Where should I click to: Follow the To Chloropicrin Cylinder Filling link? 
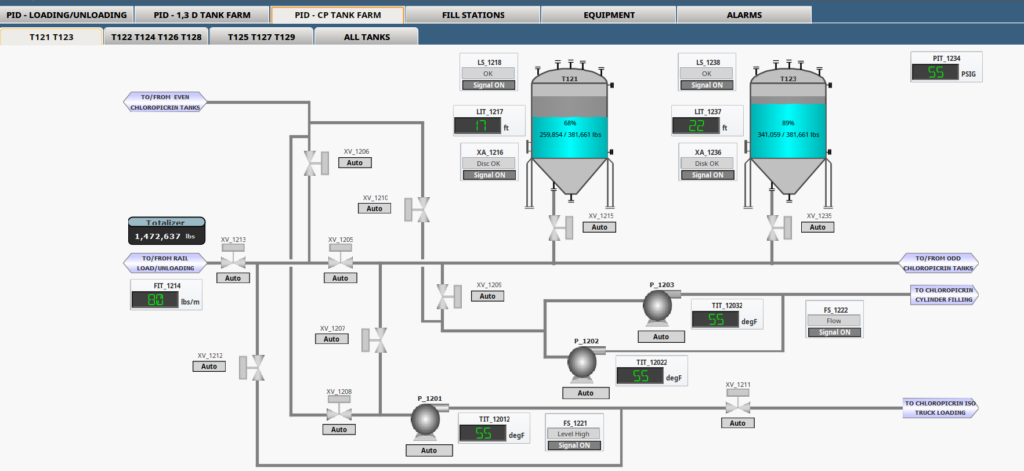pos(943,294)
